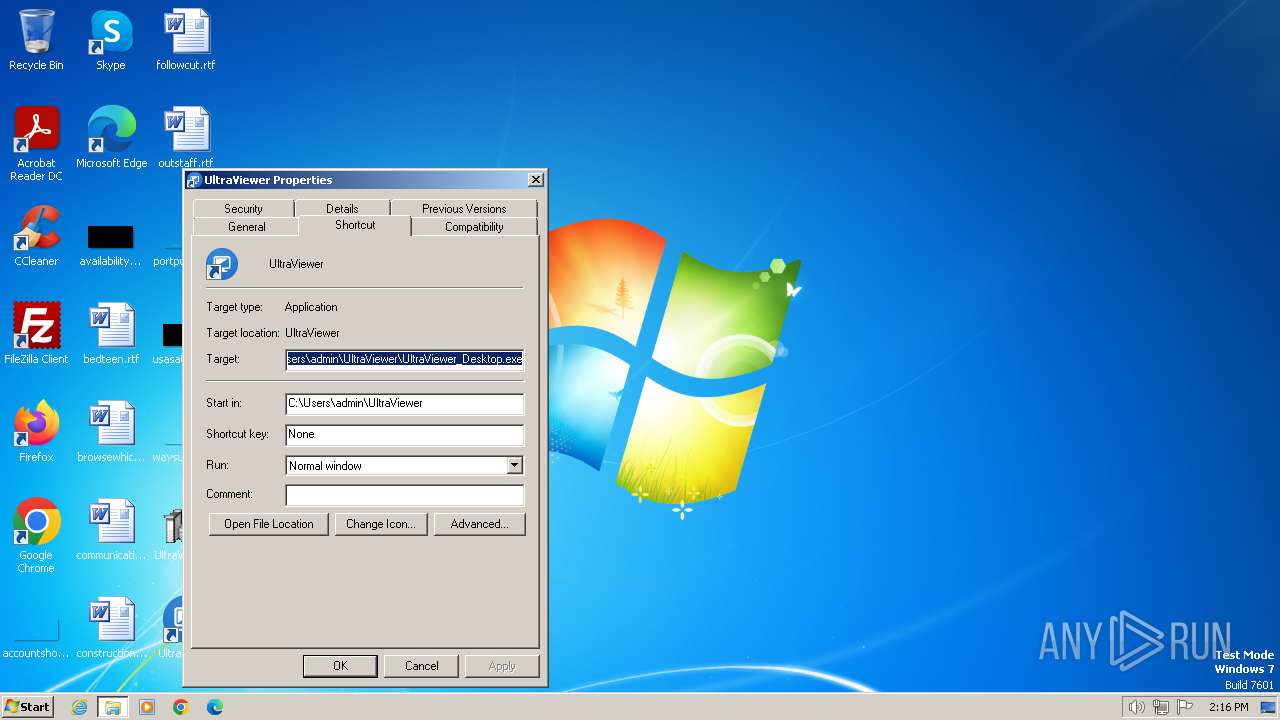Select the browsewhic document icon
1280x720 pixels.
coord(111,431)
